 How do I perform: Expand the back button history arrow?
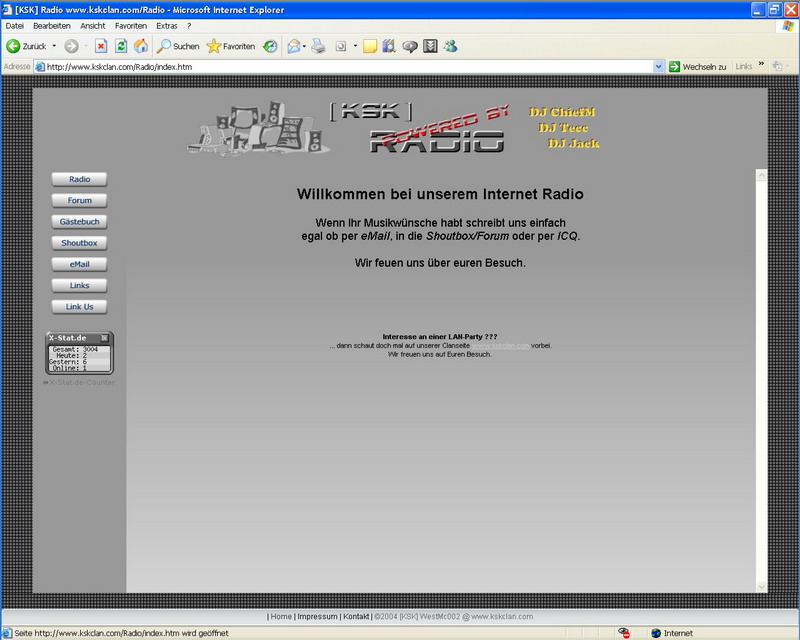point(54,46)
